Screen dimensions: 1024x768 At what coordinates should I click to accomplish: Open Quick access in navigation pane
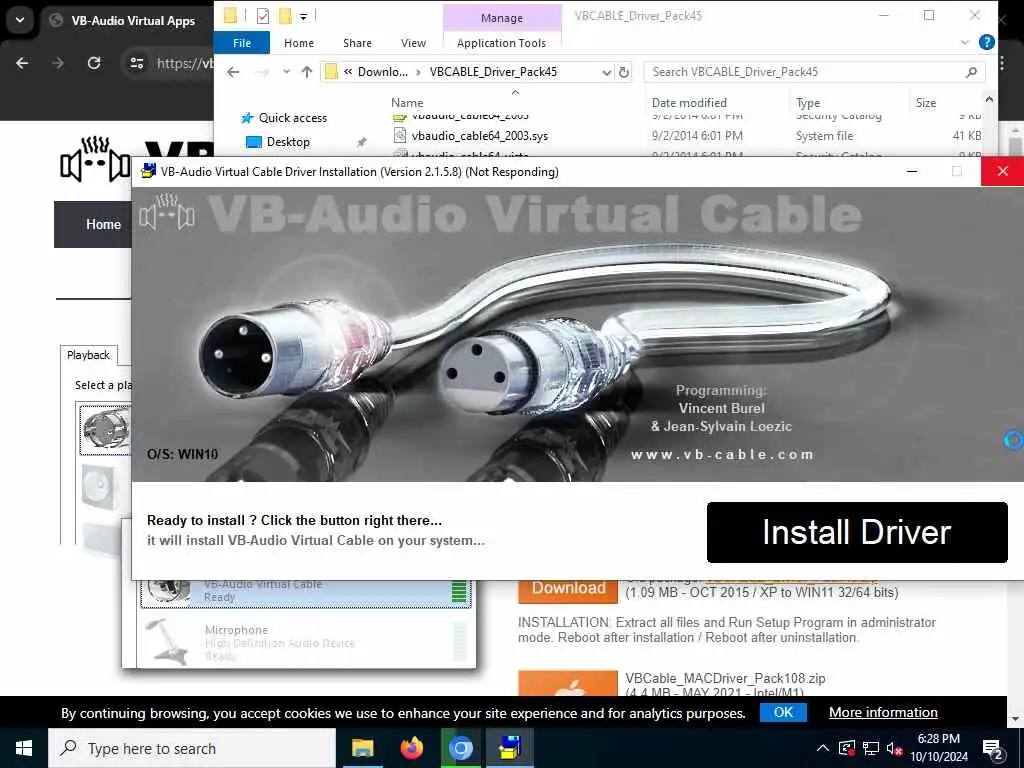(x=292, y=118)
